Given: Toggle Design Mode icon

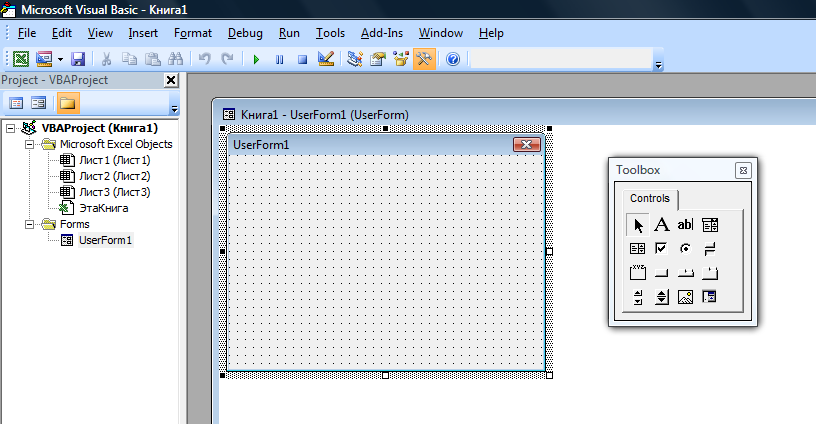Looking at the screenshot, I should click(x=326, y=59).
